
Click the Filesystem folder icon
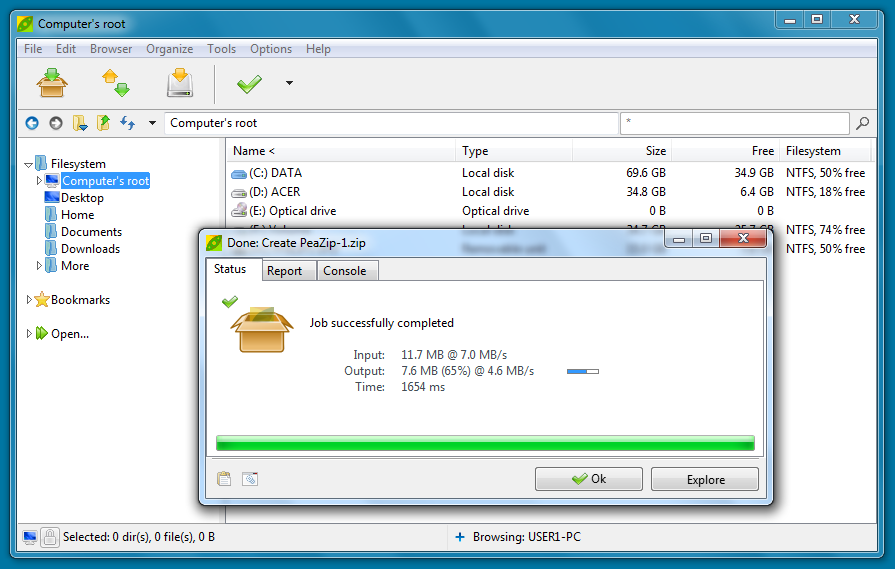[x=41, y=164]
